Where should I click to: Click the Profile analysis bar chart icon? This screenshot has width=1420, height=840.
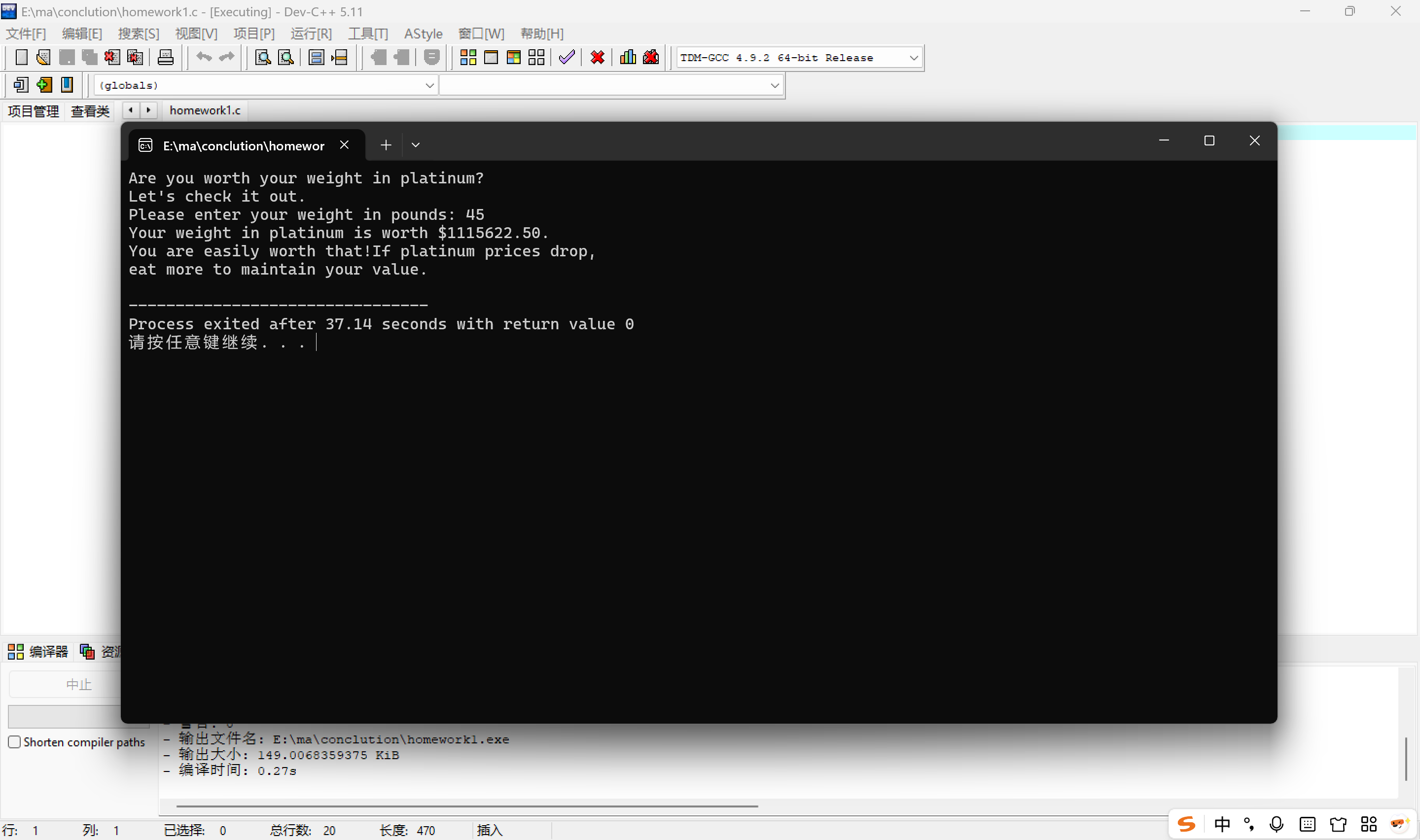(628, 57)
